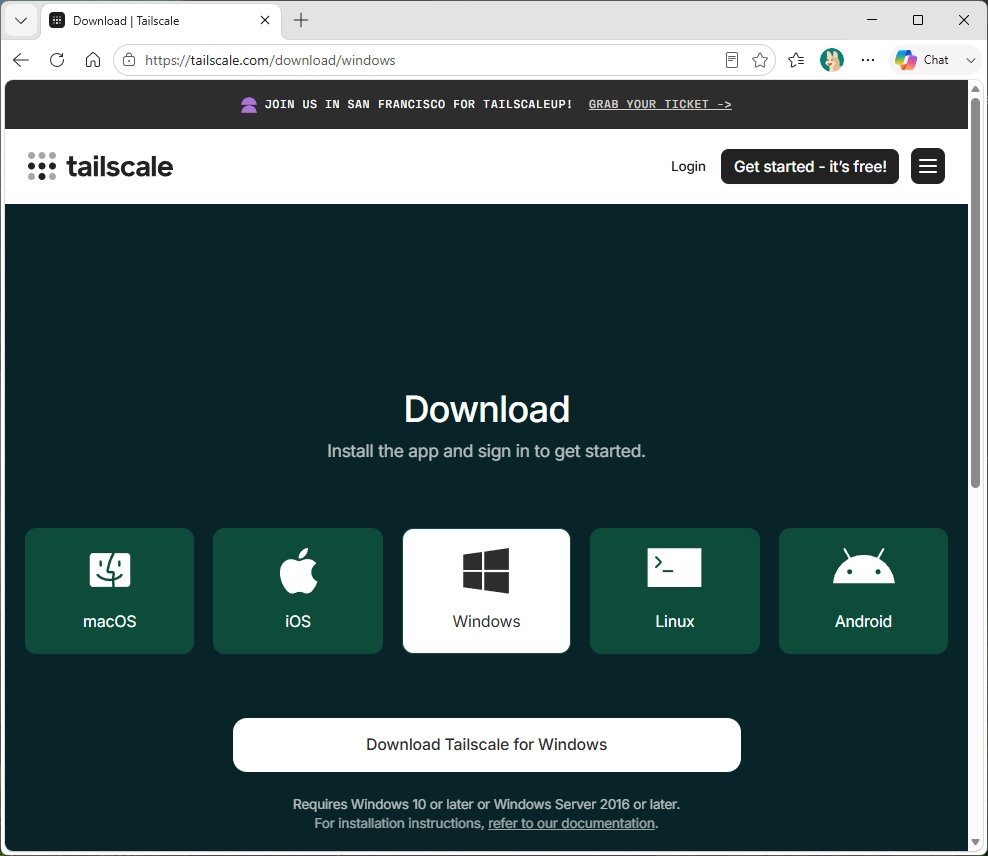Click Get started - it's free button

(x=810, y=166)
